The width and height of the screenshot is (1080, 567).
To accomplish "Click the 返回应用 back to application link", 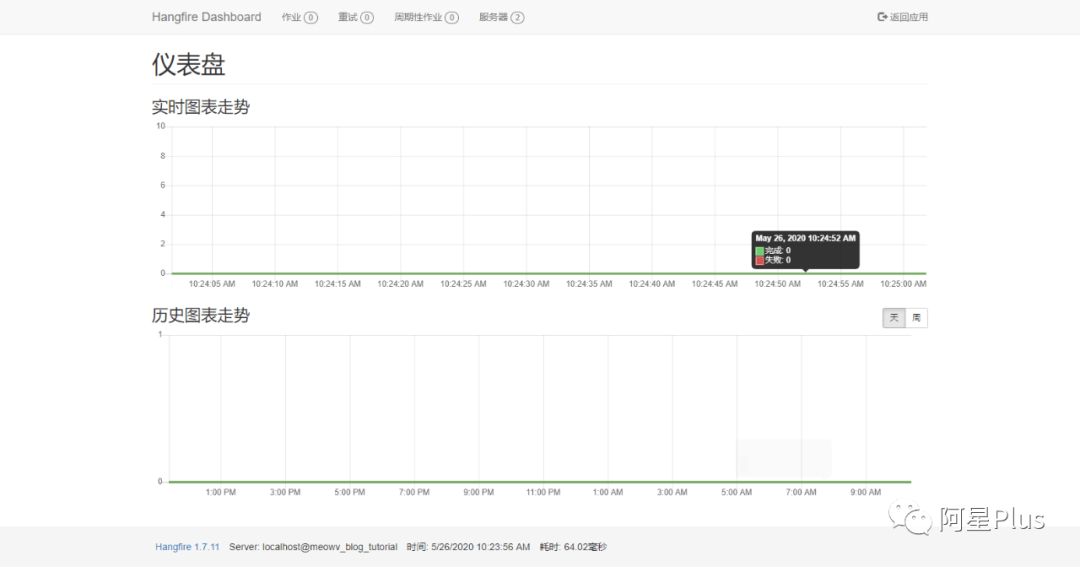I will pos(903,17).
